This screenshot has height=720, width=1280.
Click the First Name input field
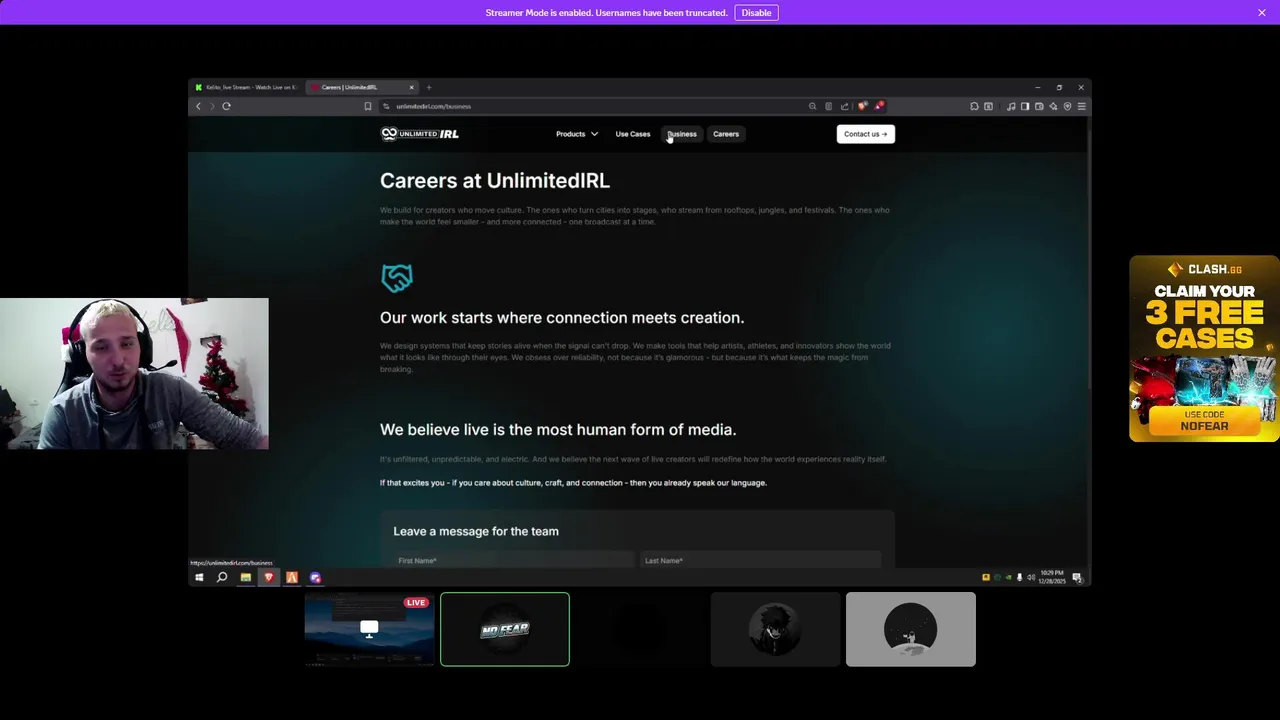[x=514, y=560]
